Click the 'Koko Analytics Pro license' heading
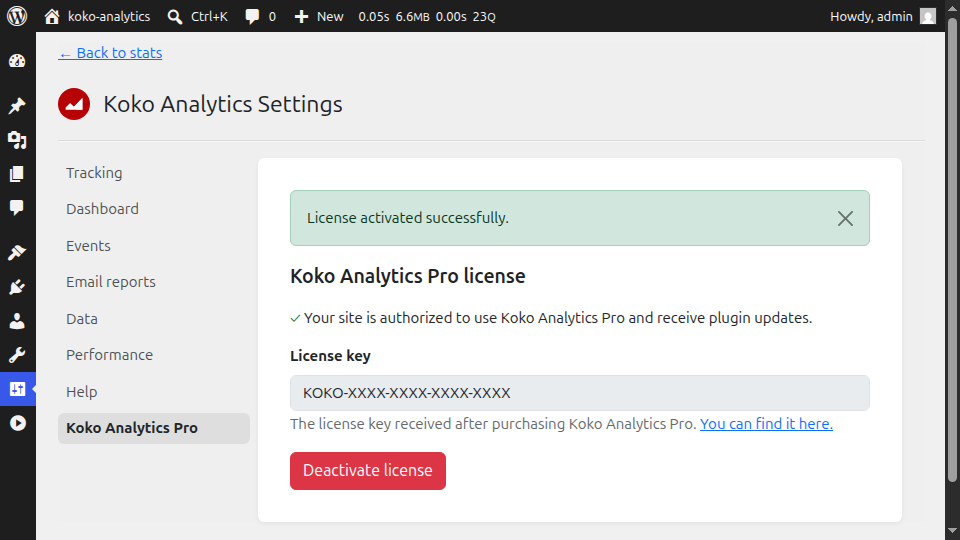960x540 pixels. click(407, 276)
